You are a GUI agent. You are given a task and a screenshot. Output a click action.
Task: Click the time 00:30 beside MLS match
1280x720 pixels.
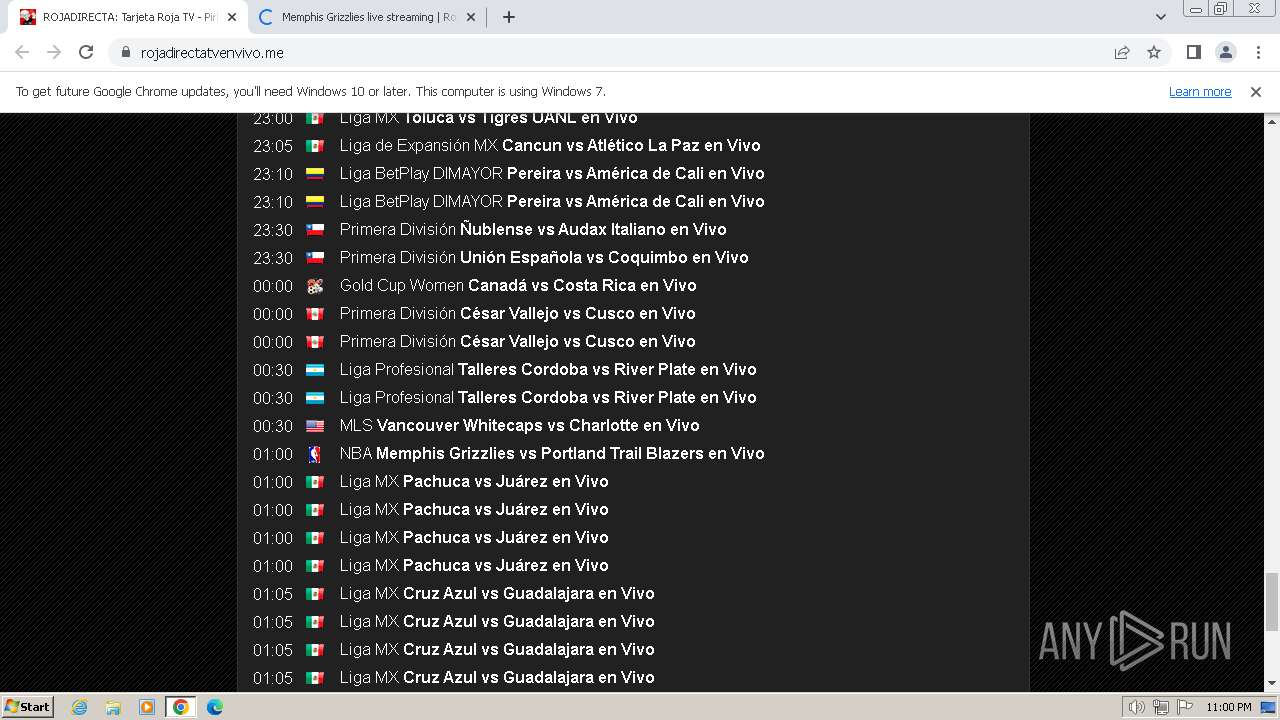pos(273,426)
